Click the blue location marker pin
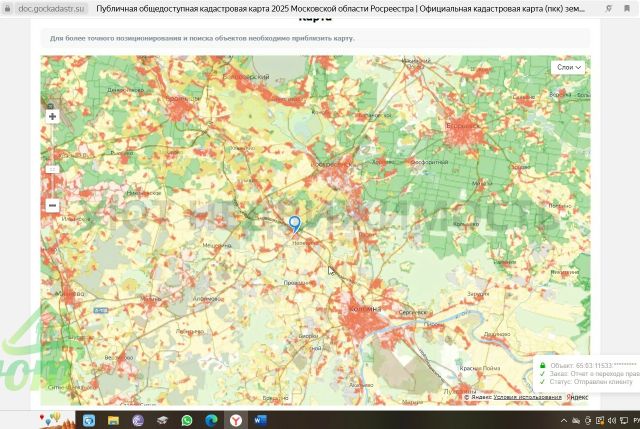640x429 pixels. [x=295, y=225]
